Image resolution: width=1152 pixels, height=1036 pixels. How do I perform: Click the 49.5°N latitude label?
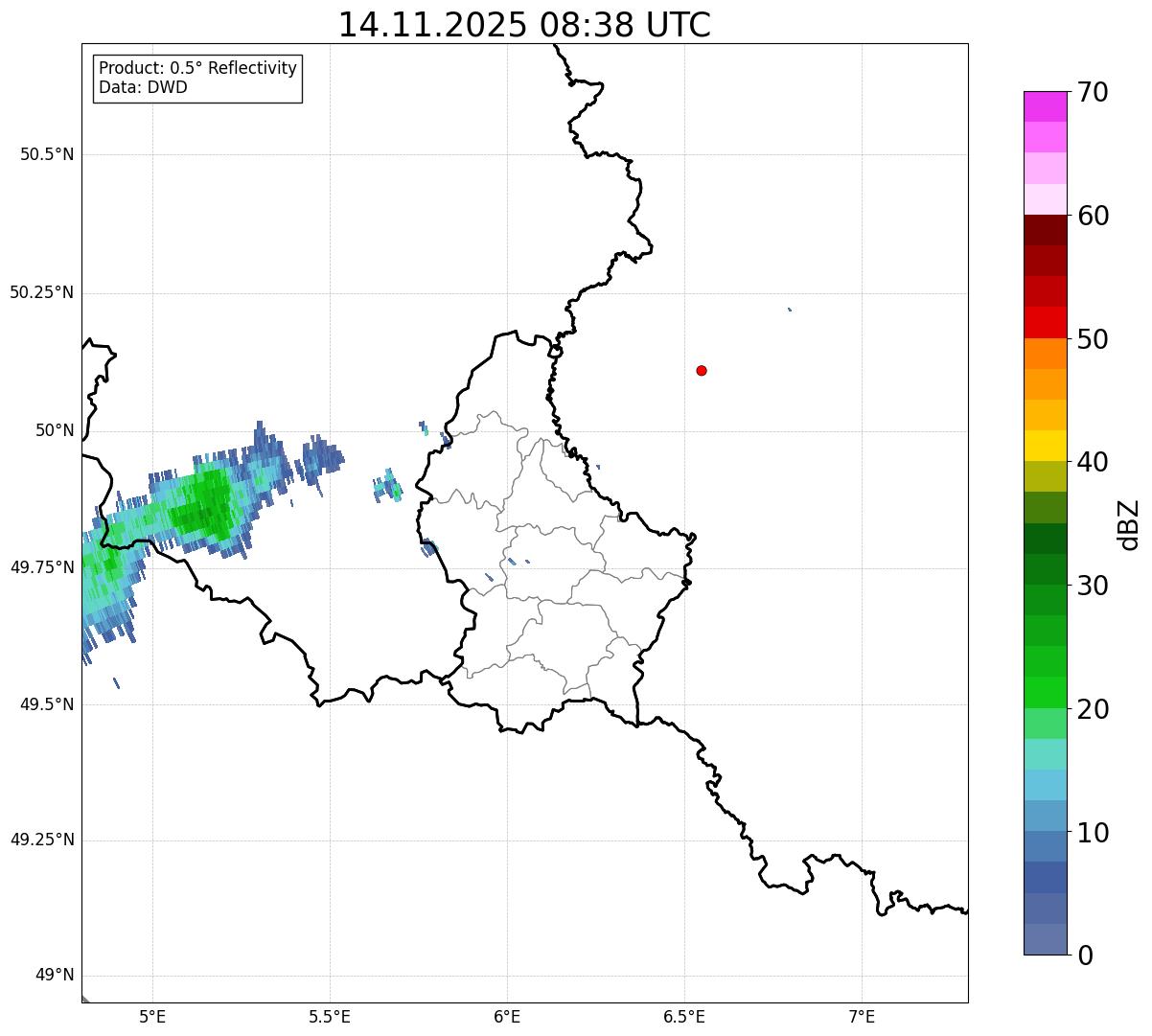47,704
